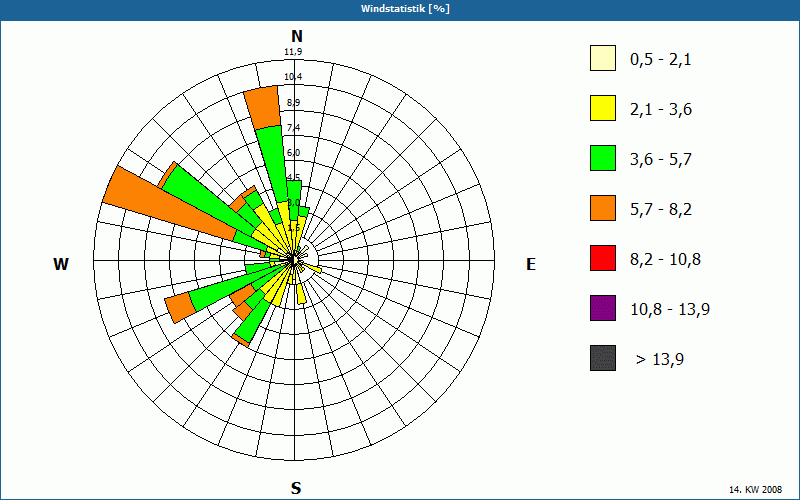Click the '11,9' ring scale value
This screenshot has width=800, height=500.
click(293, 52)
